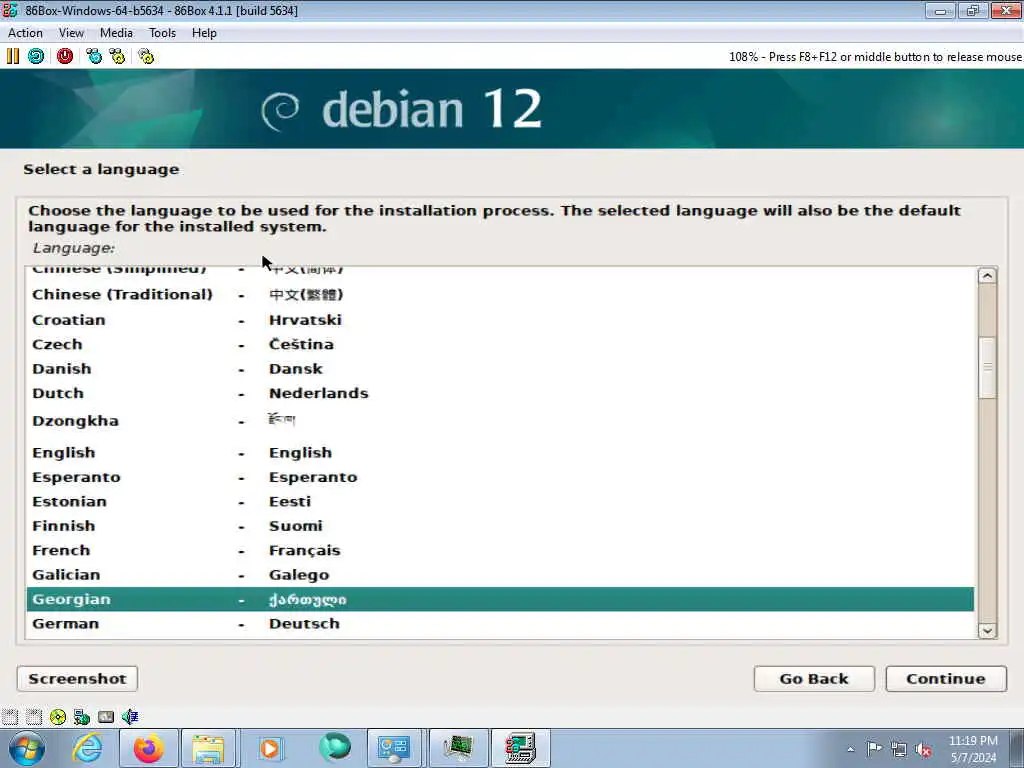The height and width of the screenshot is (768, 1024).
Task: Select French - Français language
Action: (x=500, y=551)
